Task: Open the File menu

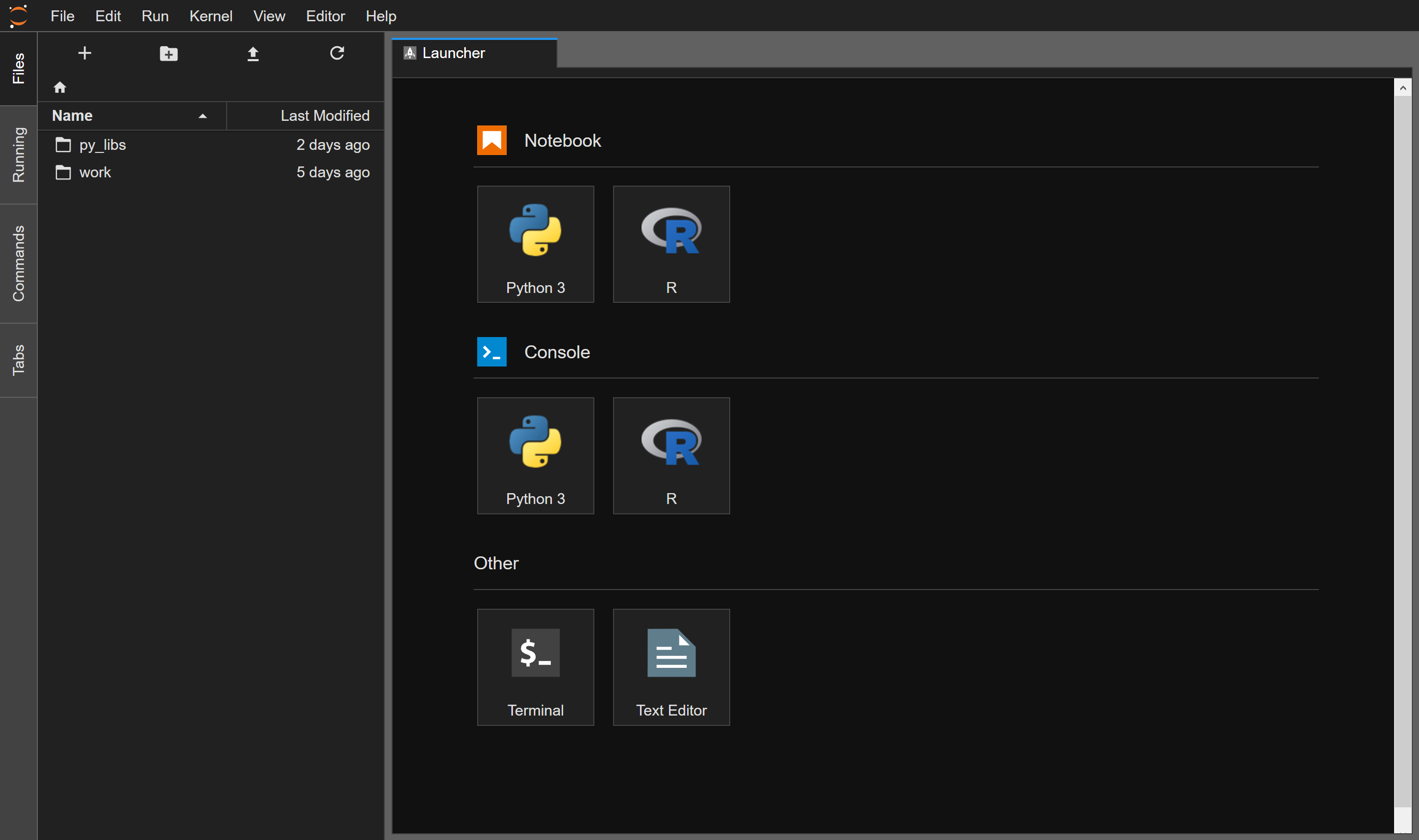Action: coord(62,16)
